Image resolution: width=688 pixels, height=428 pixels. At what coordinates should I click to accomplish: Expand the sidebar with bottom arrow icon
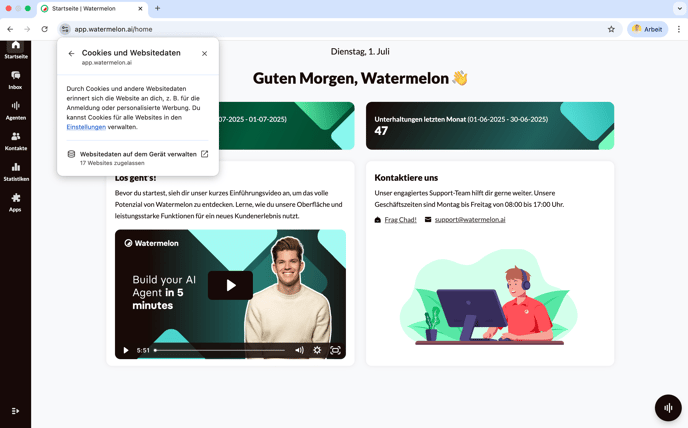(x=15, y=411)
